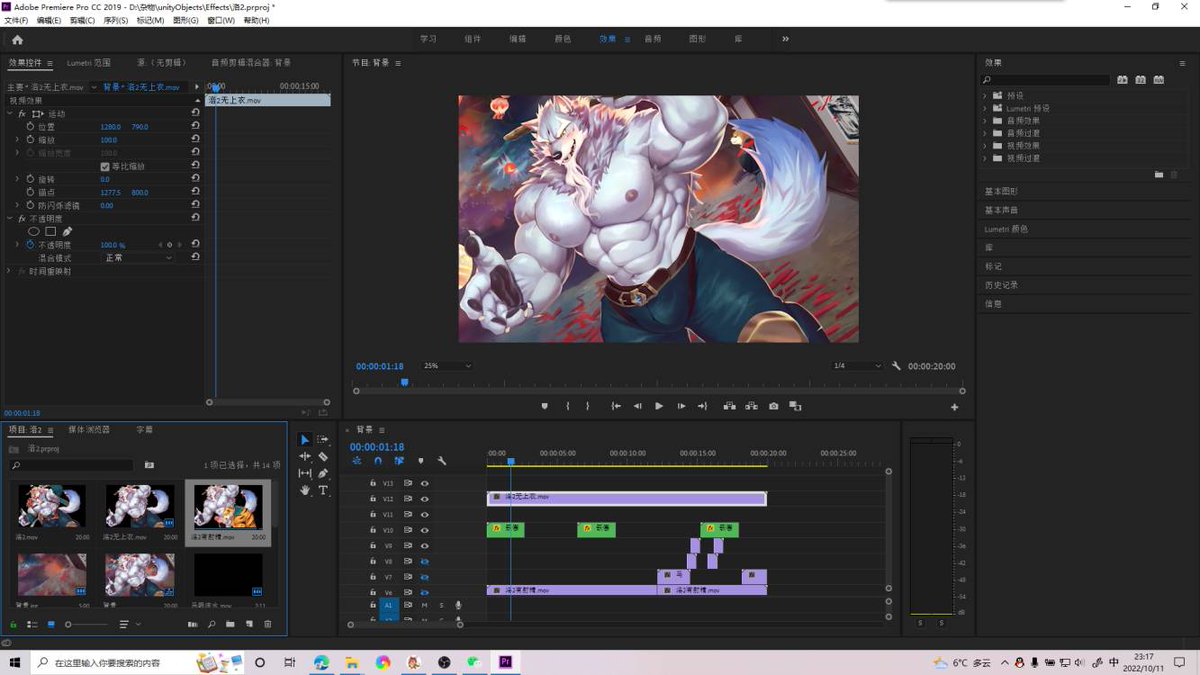The height and width of the screenshot is (675, 1200).
Task: Toggle Linked Selection in timeline
Action: click(x=399, y=461)
